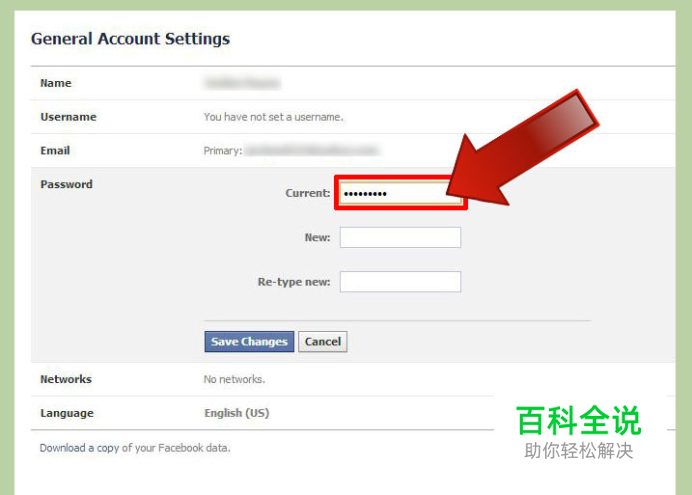Image resolution: width=692 pixels, height=495 pixels.
Task: Click the General Account Settings heading
Action: [x=130, y=39]
